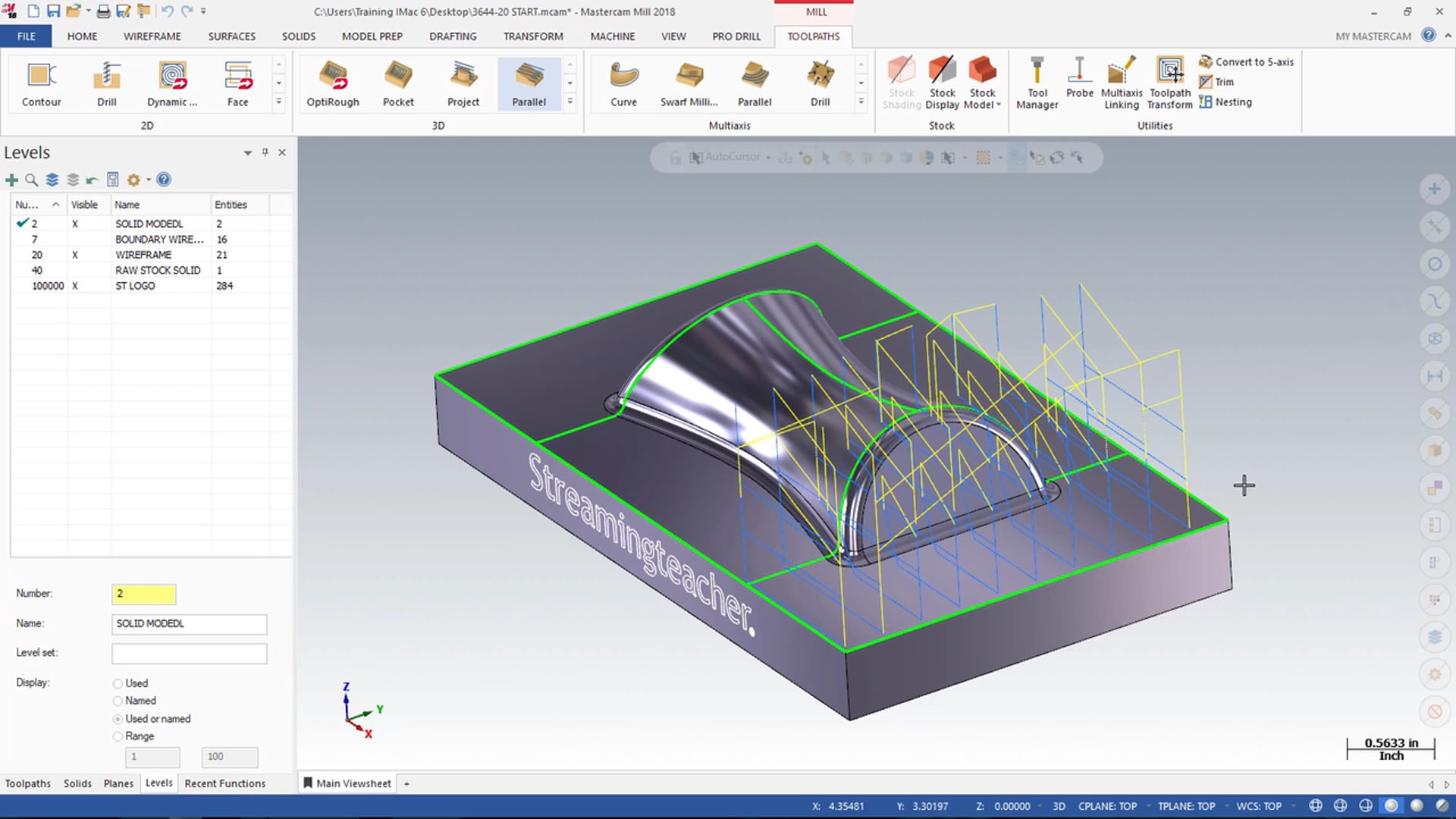1456x819 pixels.
Task: Add a new level with plus icon
Action: point(11,180)
